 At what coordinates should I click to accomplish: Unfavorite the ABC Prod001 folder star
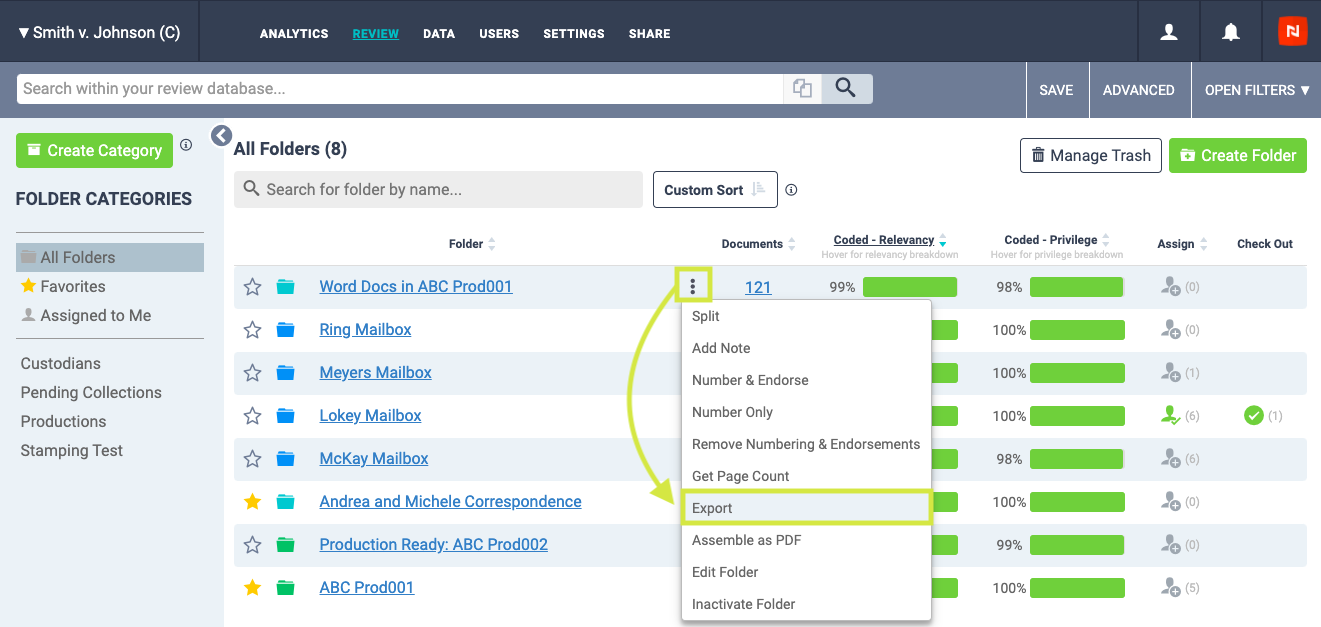point(253,588)
